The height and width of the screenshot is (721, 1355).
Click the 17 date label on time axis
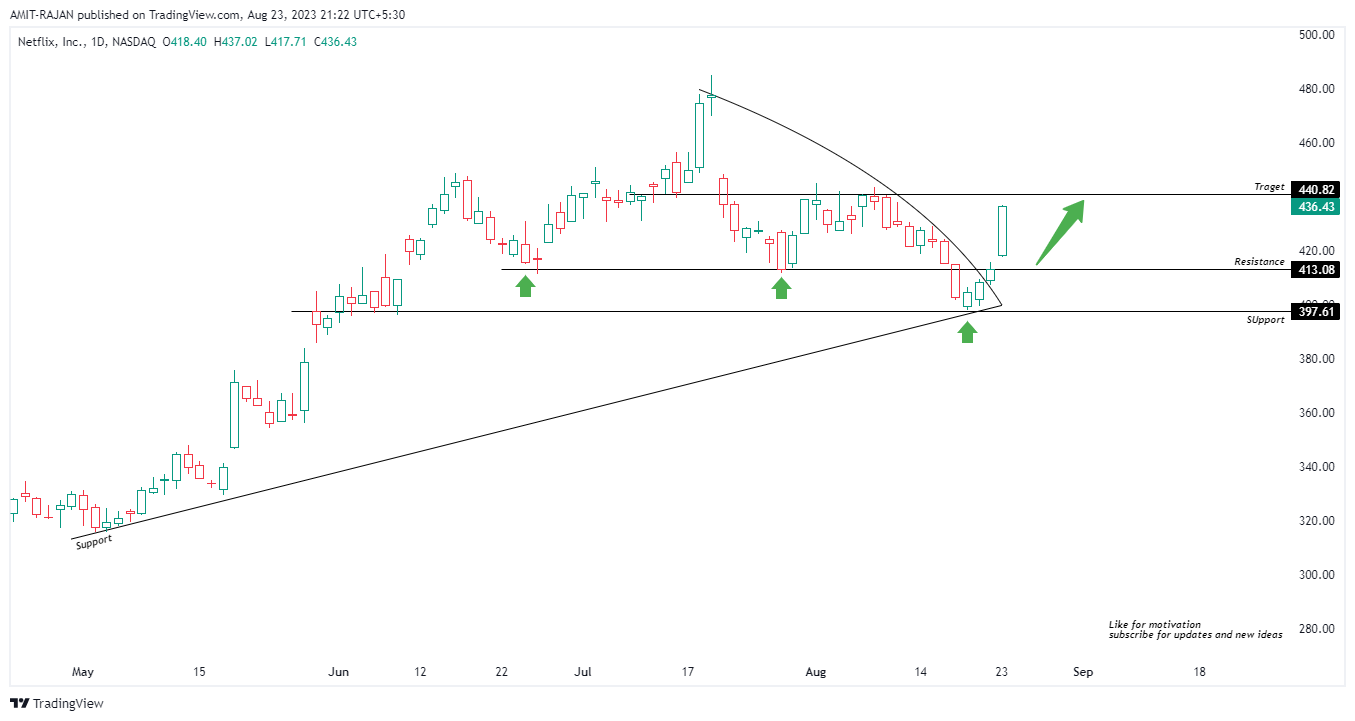688,672
